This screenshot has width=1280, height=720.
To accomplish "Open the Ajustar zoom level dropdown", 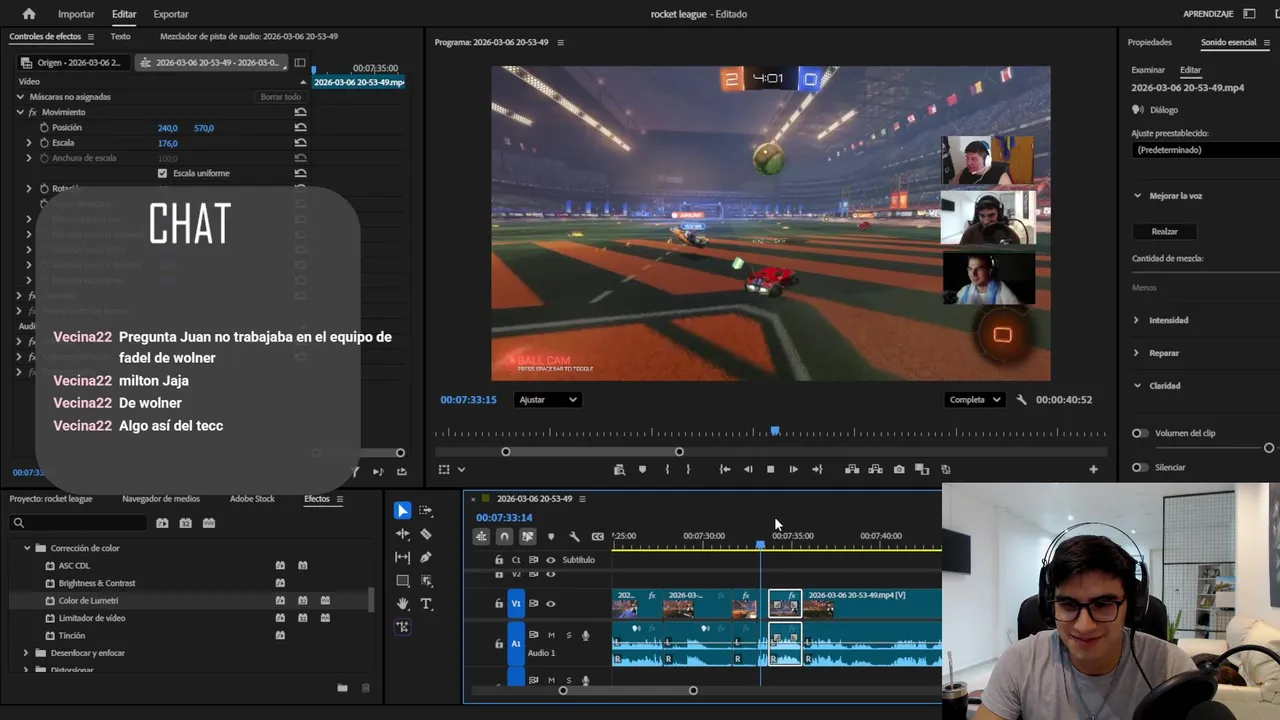I will tap(548, 400).
